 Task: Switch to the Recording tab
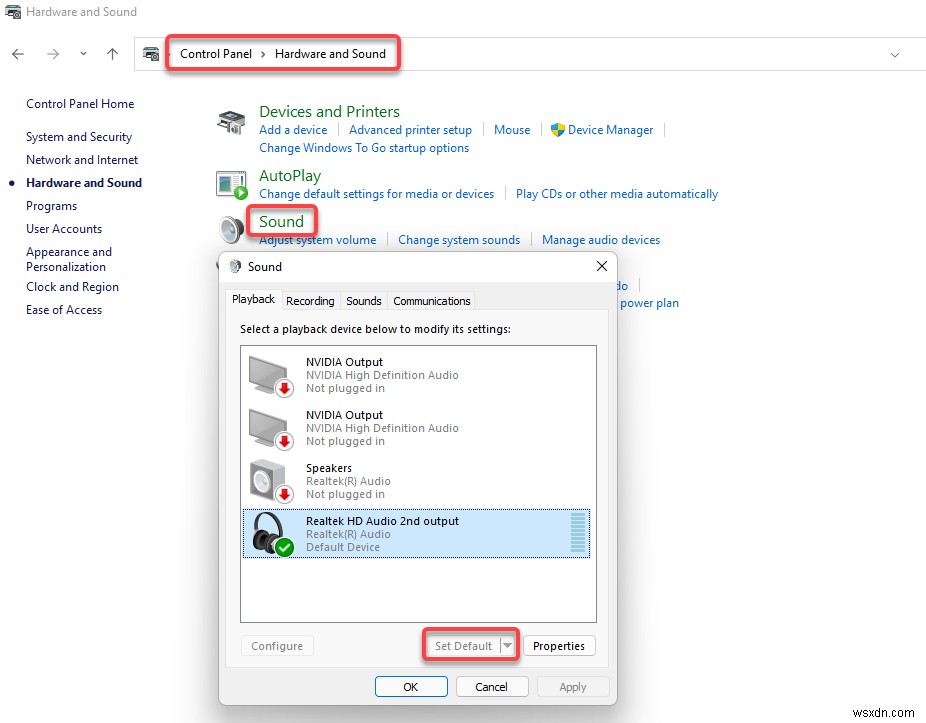pos(310,300)
